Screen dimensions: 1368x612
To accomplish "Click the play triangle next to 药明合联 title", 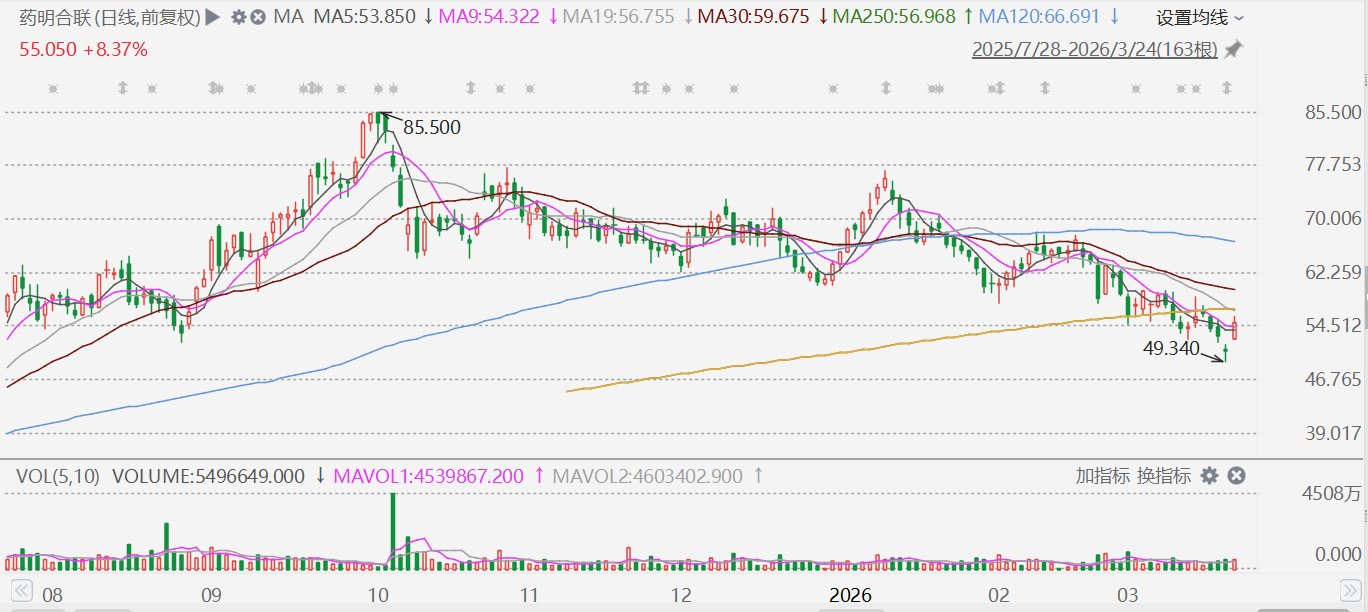I will coord(211,17).
